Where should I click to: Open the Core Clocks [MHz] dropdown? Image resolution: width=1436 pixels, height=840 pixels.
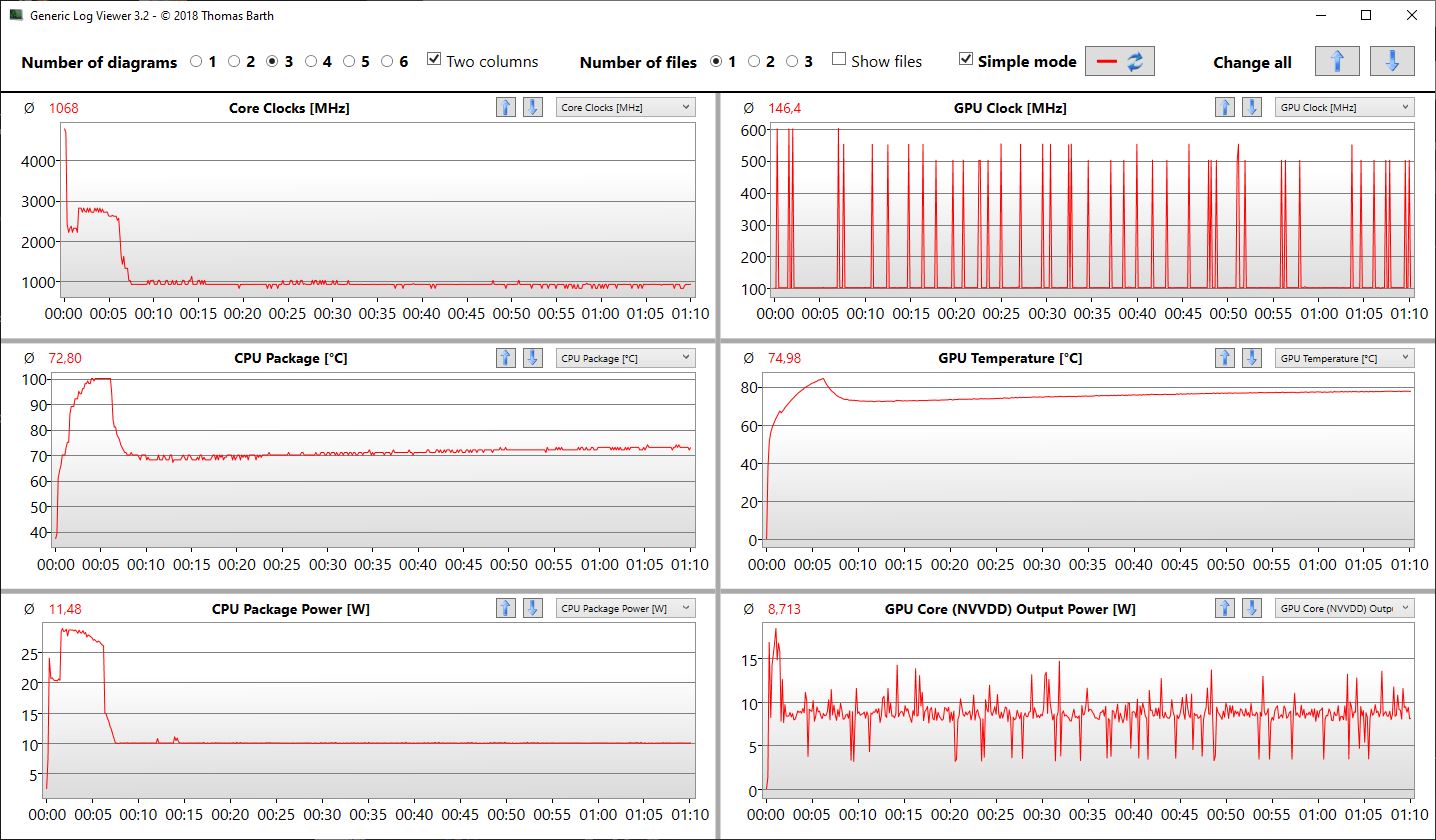click(x=625, y=107)
